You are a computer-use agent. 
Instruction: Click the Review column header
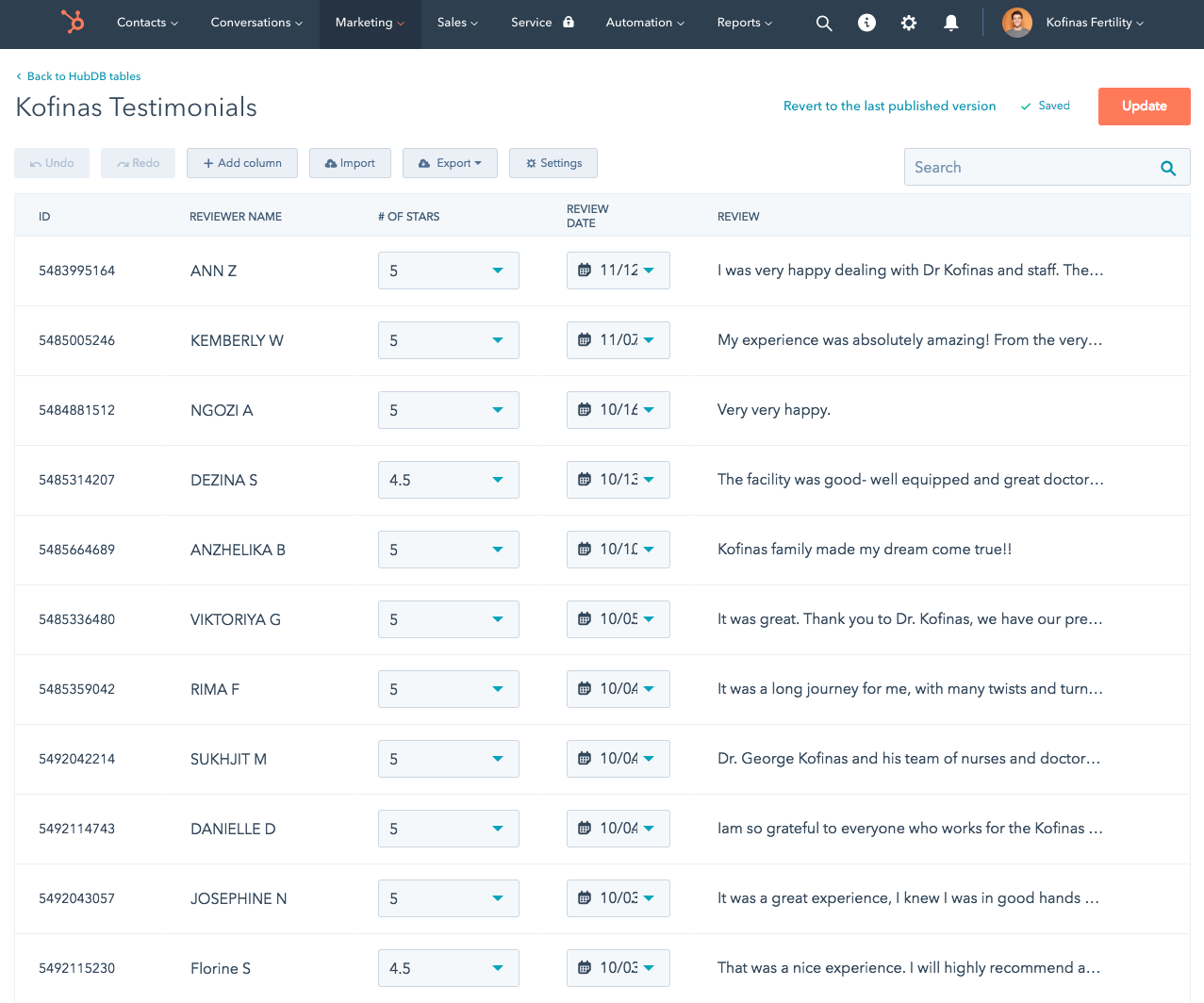[738, 217]
